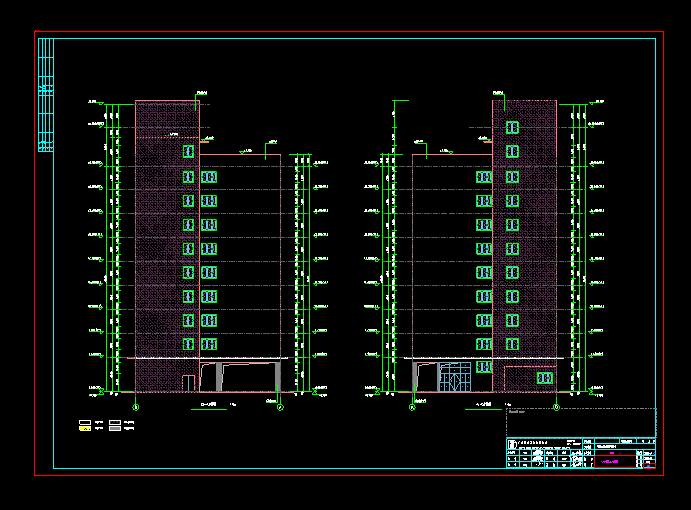The image size is (691, 510).
Task: Click the white outlined legend swatch at top-left of legend
Action: click(85, 423)
